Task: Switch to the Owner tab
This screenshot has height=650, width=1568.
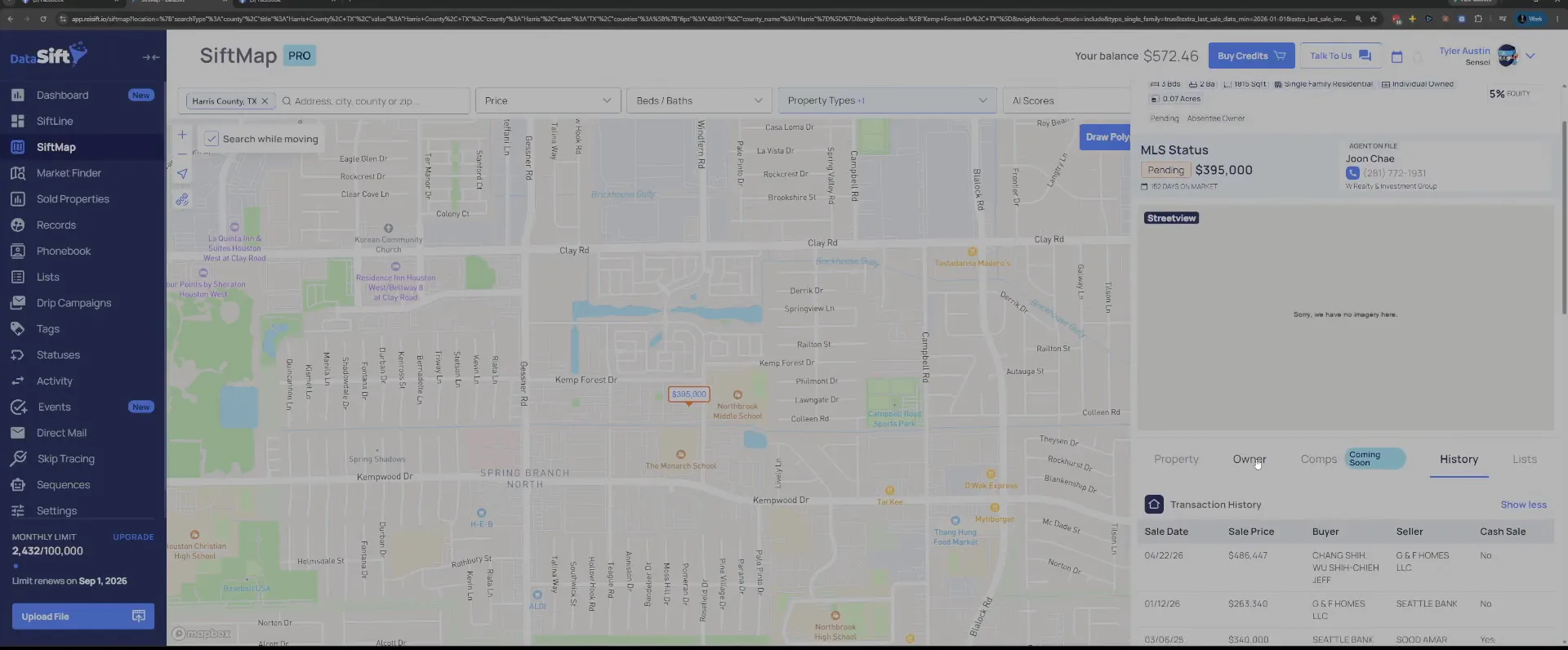Action: [1249, 460]
